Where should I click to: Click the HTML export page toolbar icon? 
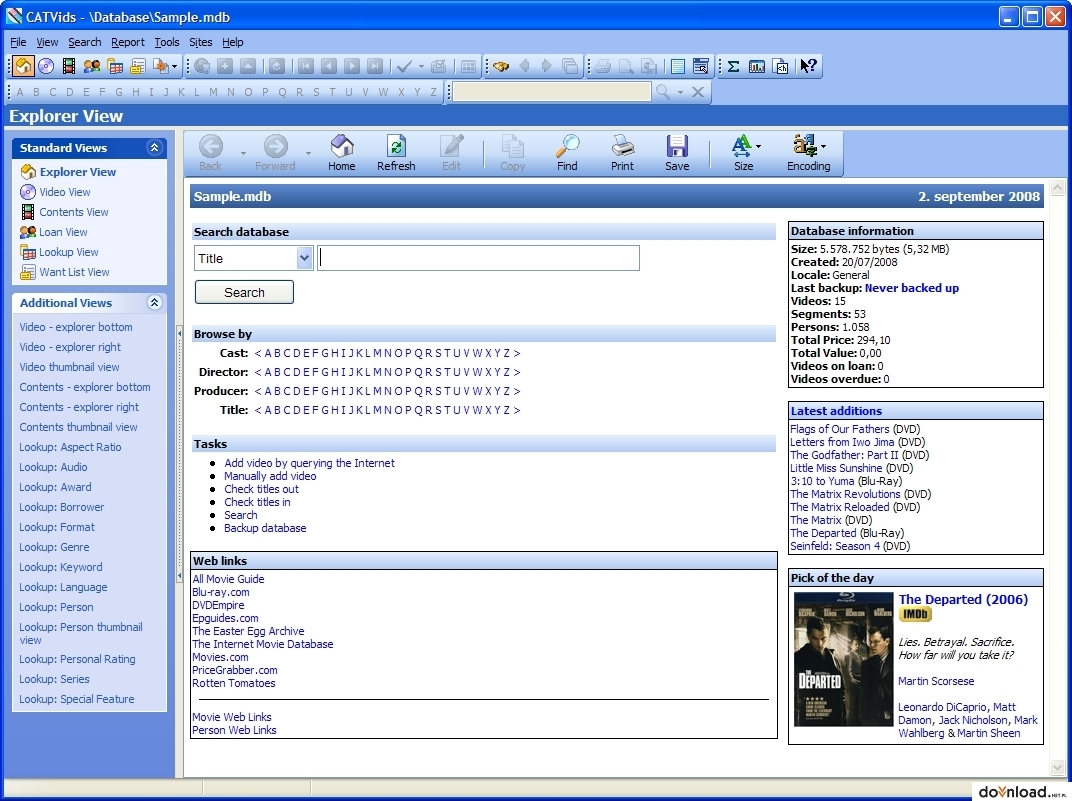780,66
